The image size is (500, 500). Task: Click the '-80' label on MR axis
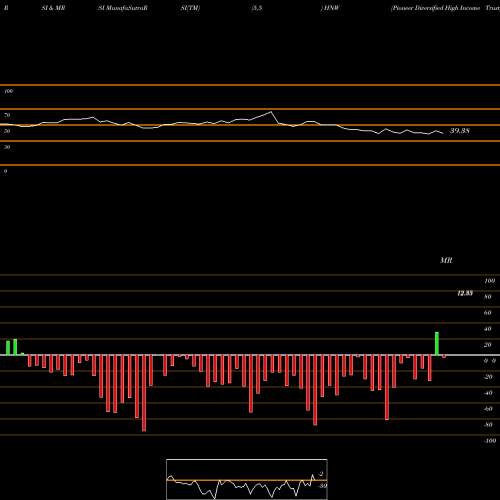point(488,425)
